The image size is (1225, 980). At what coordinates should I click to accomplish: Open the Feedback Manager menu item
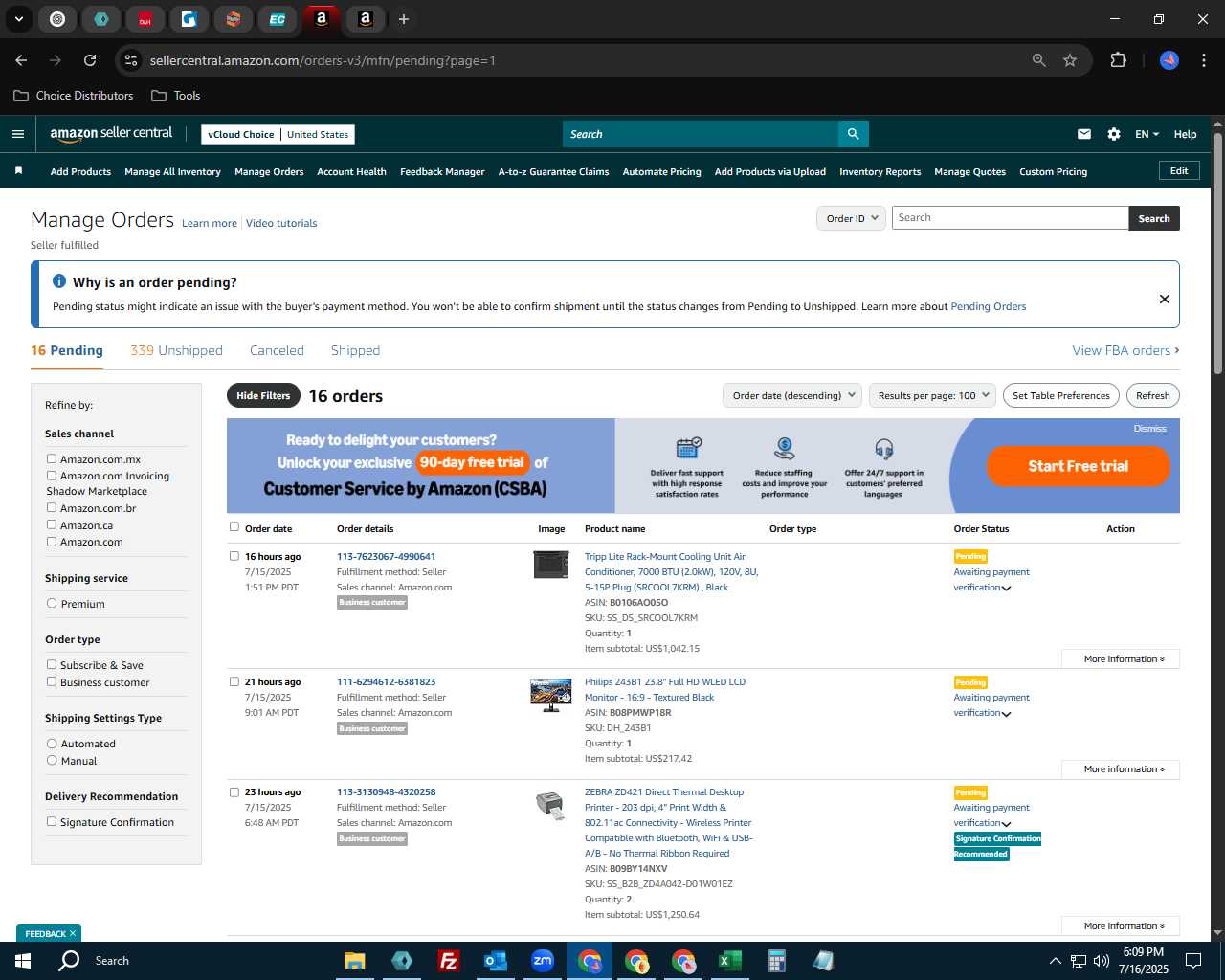pos(442,172)
